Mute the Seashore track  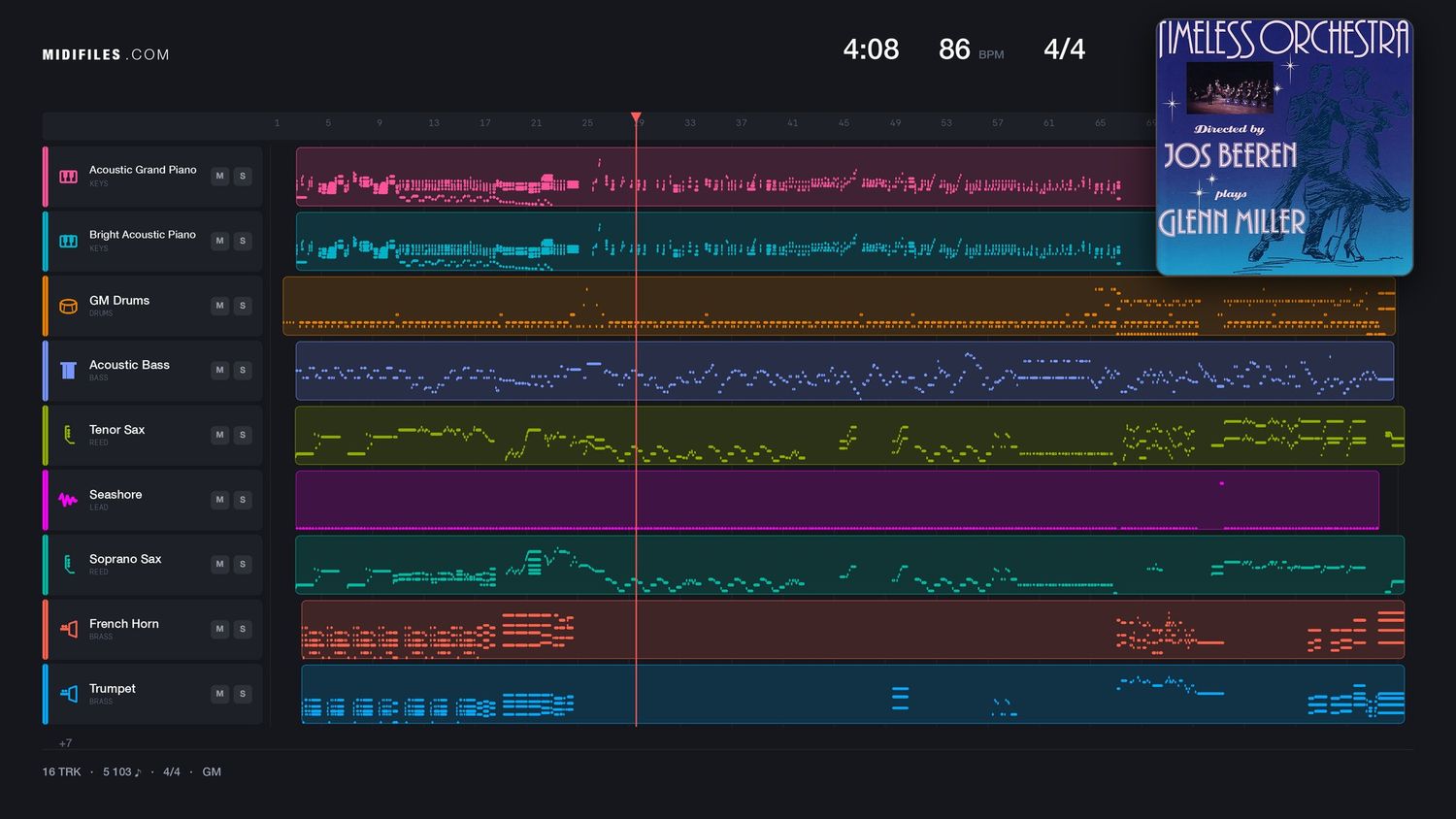pos(219,500)
